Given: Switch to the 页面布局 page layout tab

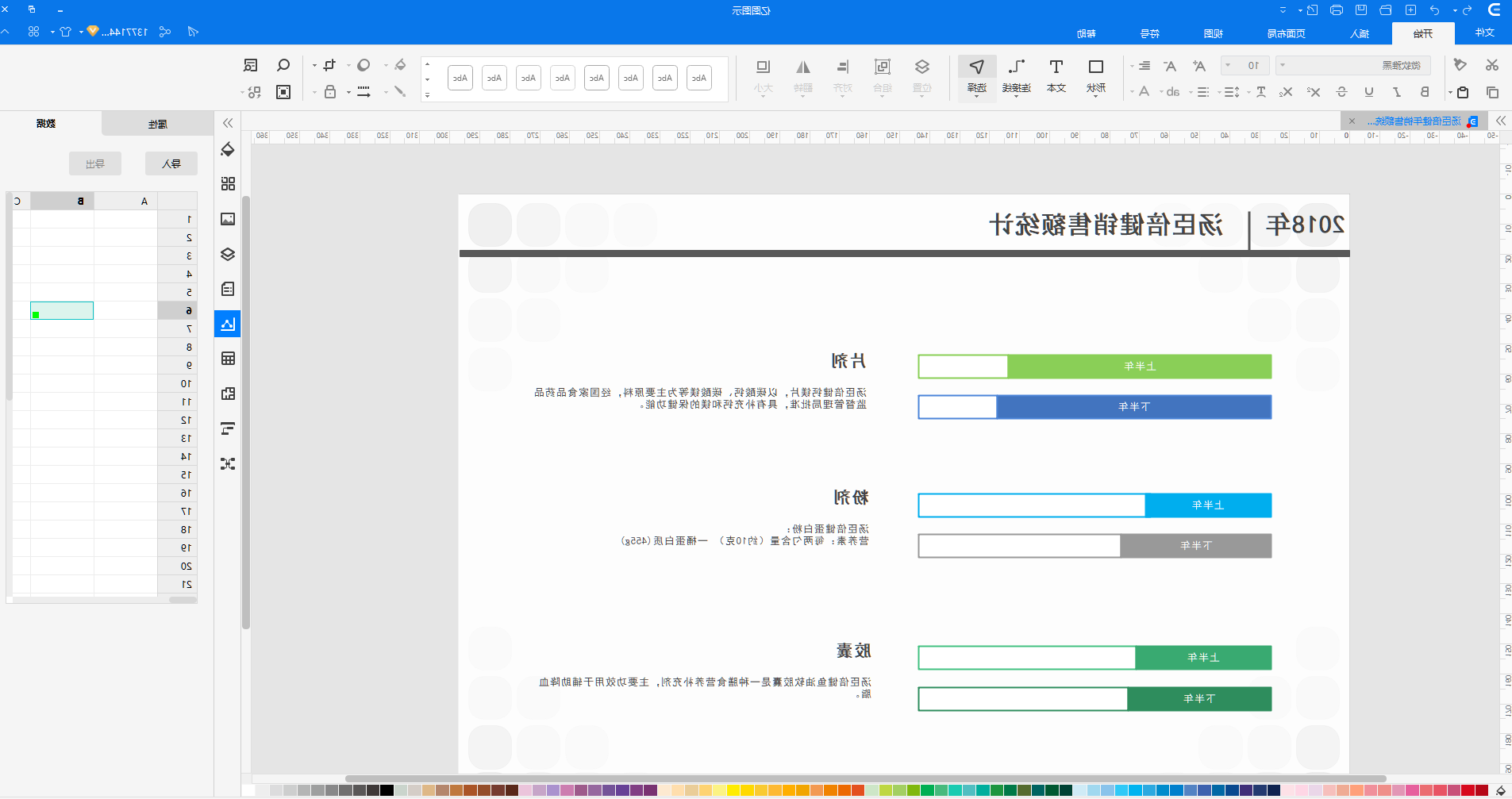Looking at the screenshot, I should (1287, 33).
